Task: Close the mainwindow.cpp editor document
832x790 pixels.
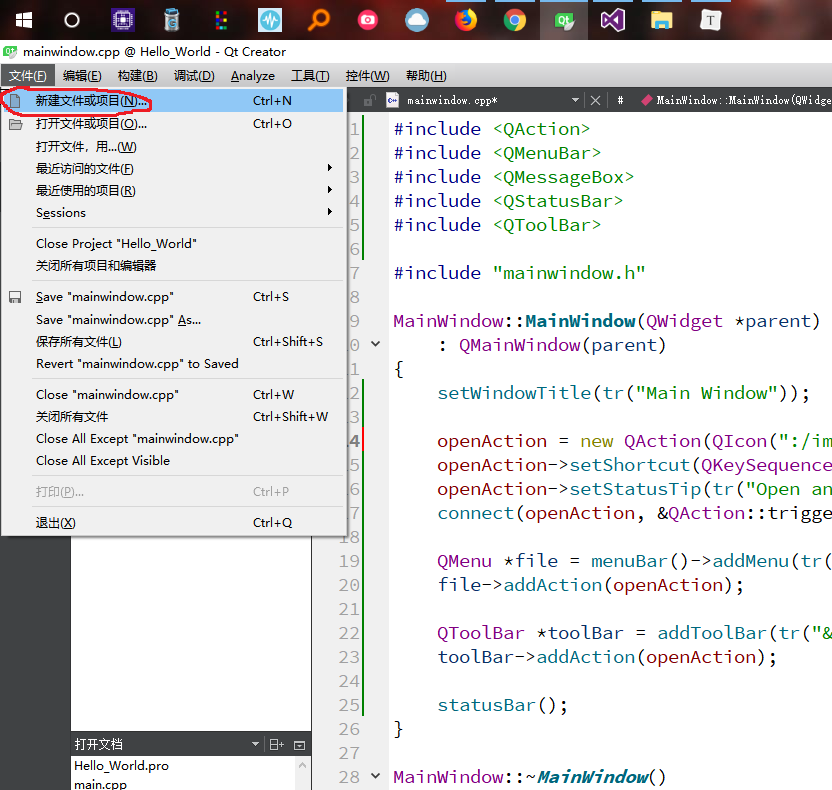Action: click(595, 100)
